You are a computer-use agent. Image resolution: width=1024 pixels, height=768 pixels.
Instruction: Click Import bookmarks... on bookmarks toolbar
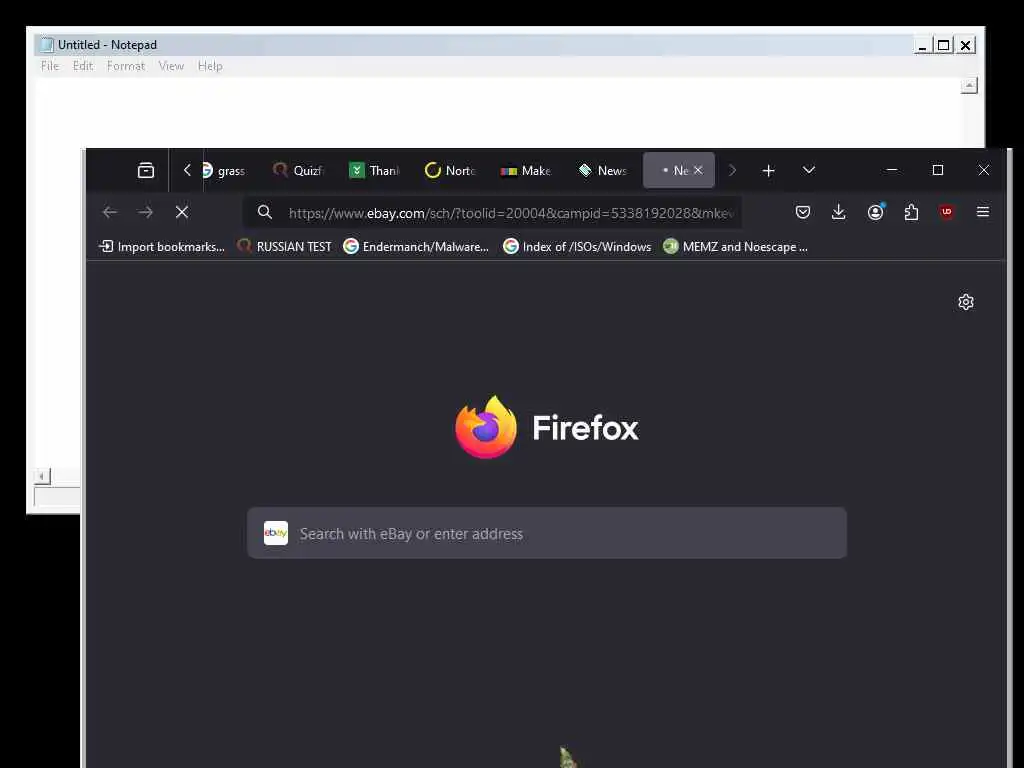161,247
